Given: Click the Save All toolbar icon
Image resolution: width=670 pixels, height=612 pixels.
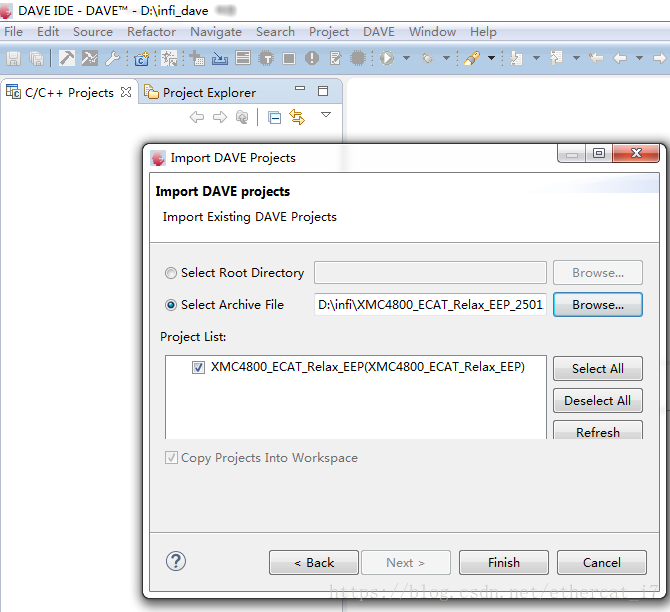Looking at the screenshot, I should tap(36, 58).
